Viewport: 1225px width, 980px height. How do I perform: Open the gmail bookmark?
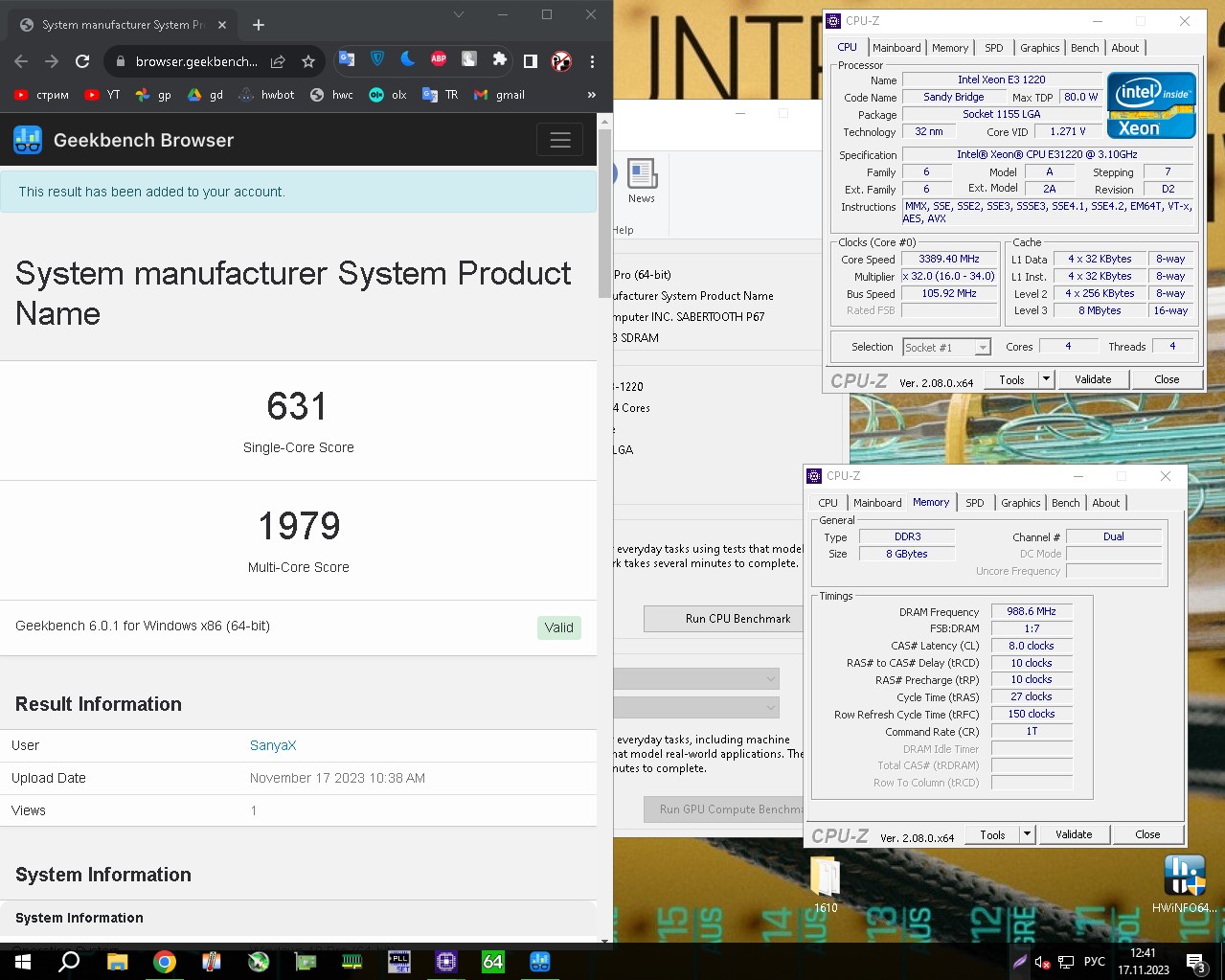(500, 95)
